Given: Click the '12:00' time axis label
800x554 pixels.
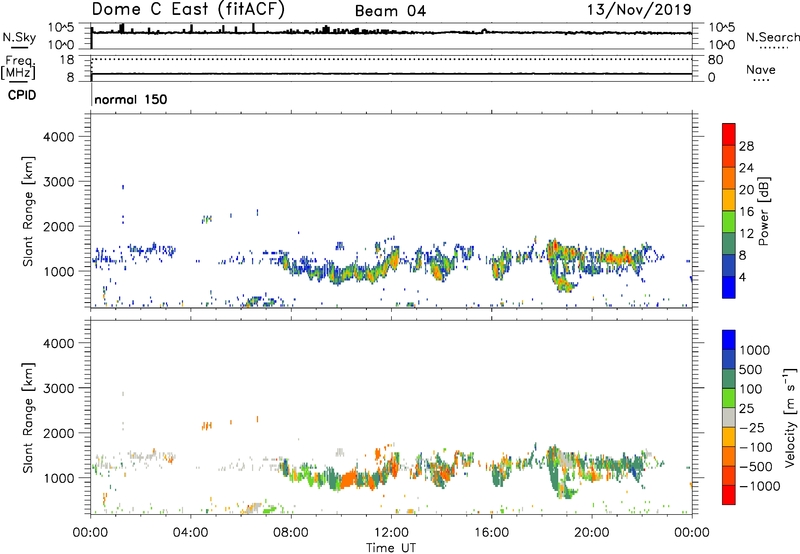Looking at the screenshot, I should (391, 533).
